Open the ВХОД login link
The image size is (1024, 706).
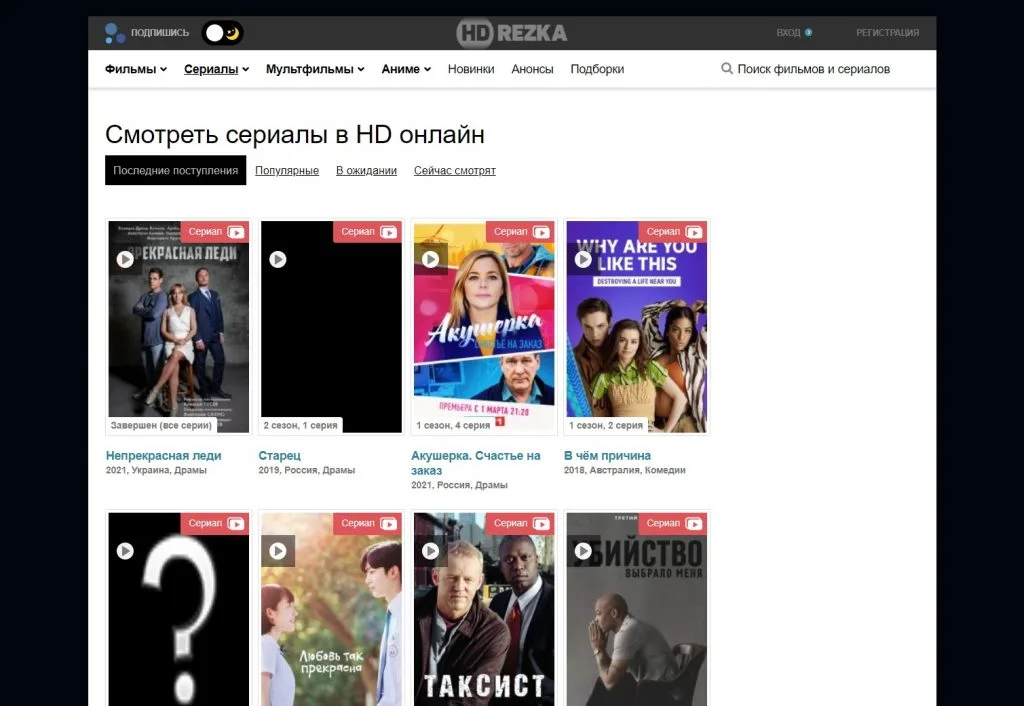point(791,31)
